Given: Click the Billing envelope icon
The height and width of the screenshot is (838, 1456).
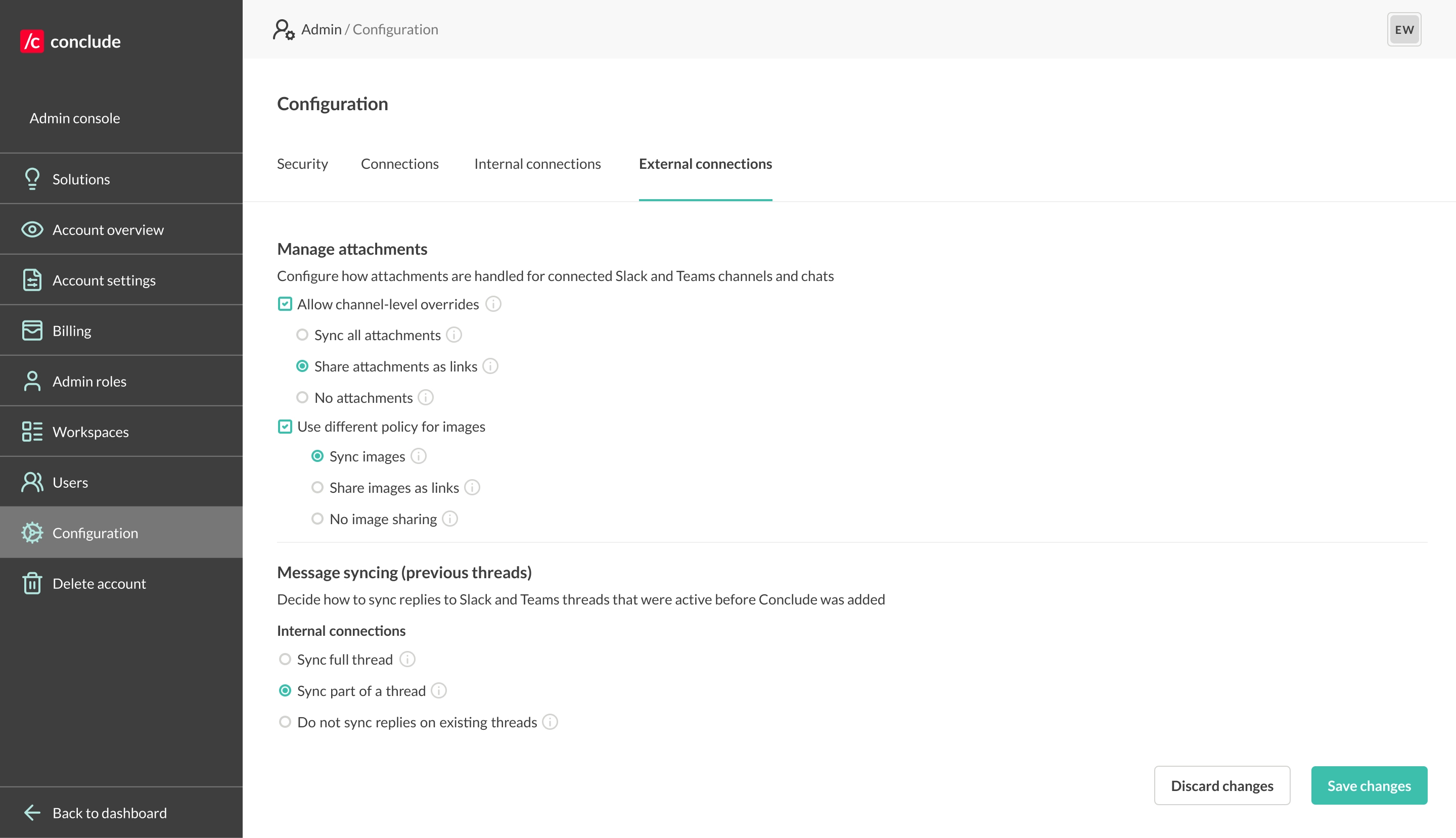Looking at the screenshot, I should pyautogui.click(x=32, y=330).
